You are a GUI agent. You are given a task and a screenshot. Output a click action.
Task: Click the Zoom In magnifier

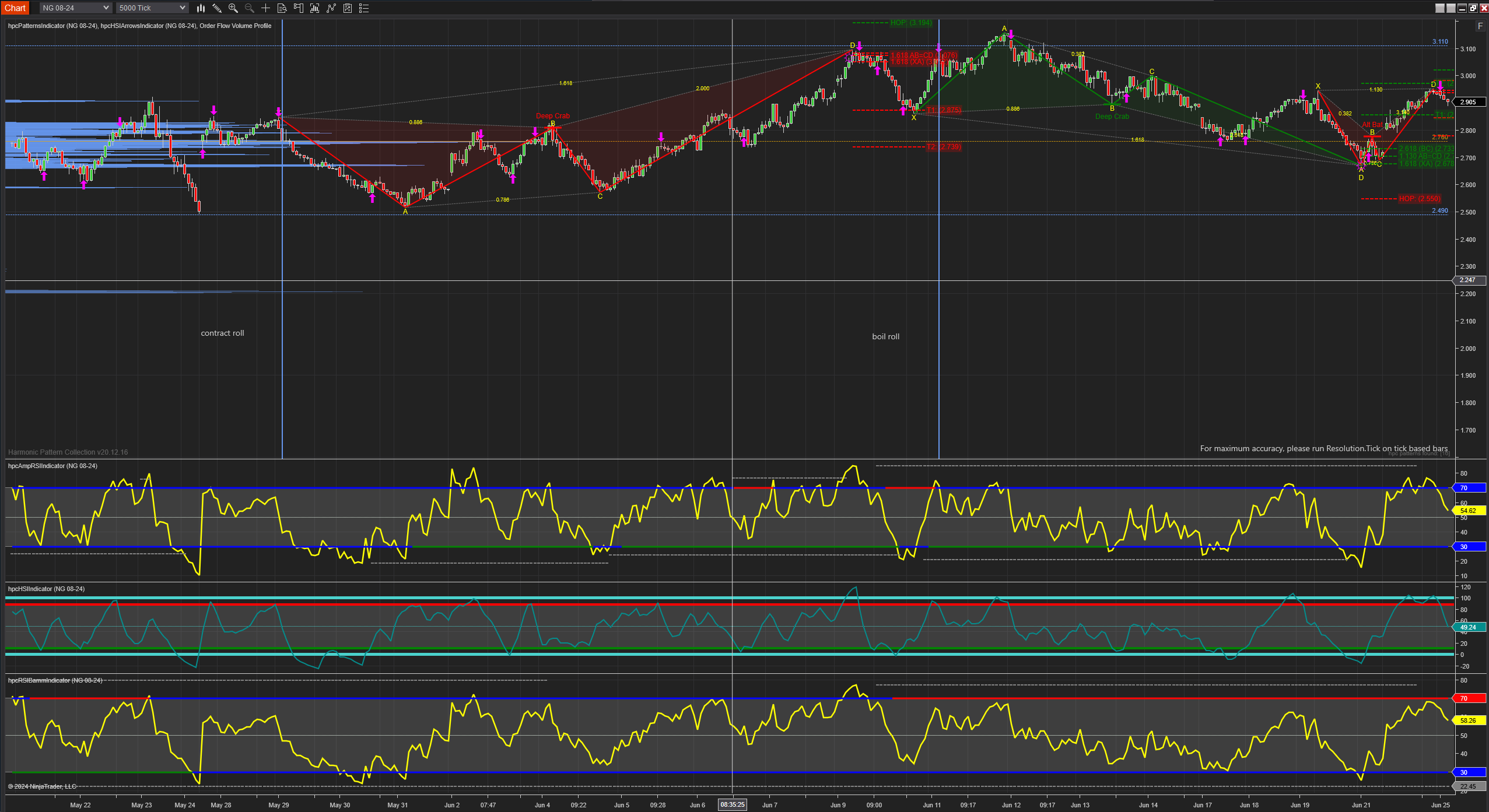pos(233,8)
